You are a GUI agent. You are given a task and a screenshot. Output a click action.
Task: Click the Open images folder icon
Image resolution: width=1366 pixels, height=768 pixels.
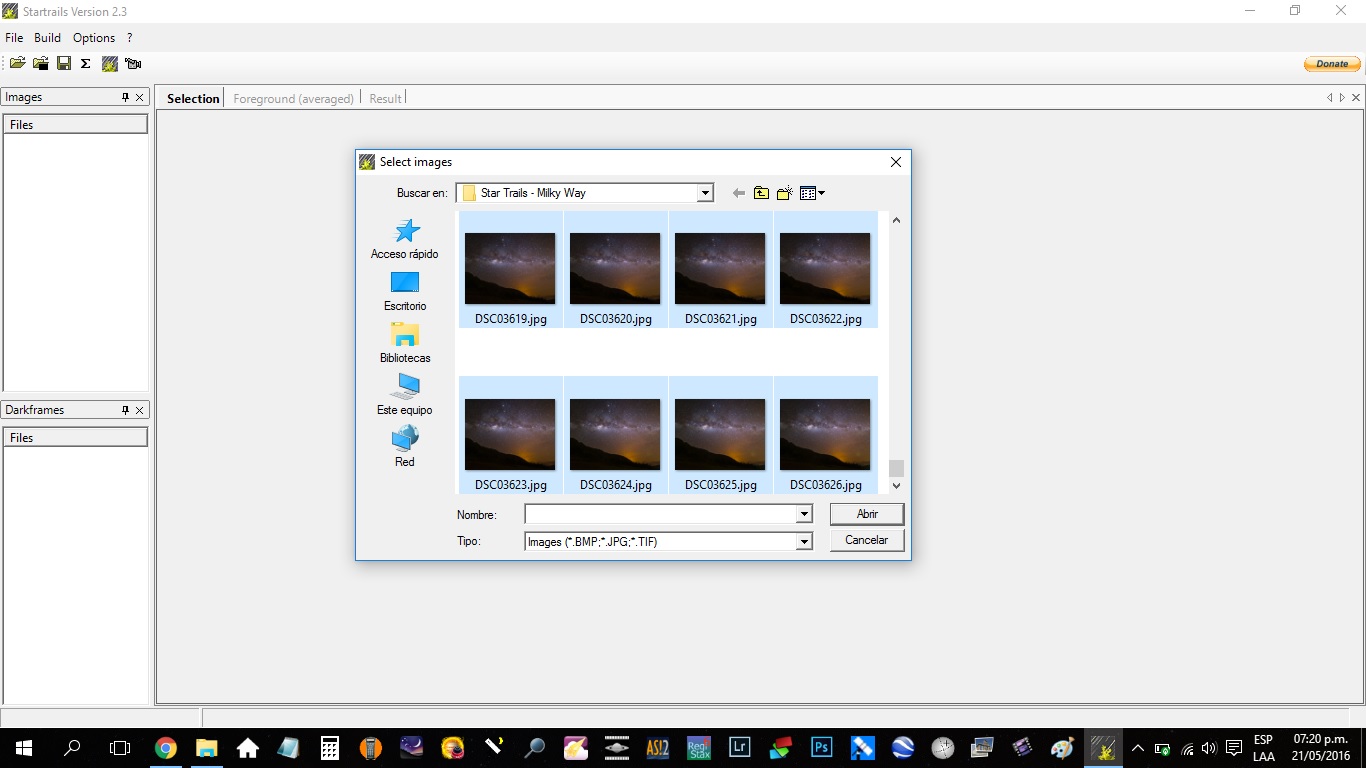[17, 63]
